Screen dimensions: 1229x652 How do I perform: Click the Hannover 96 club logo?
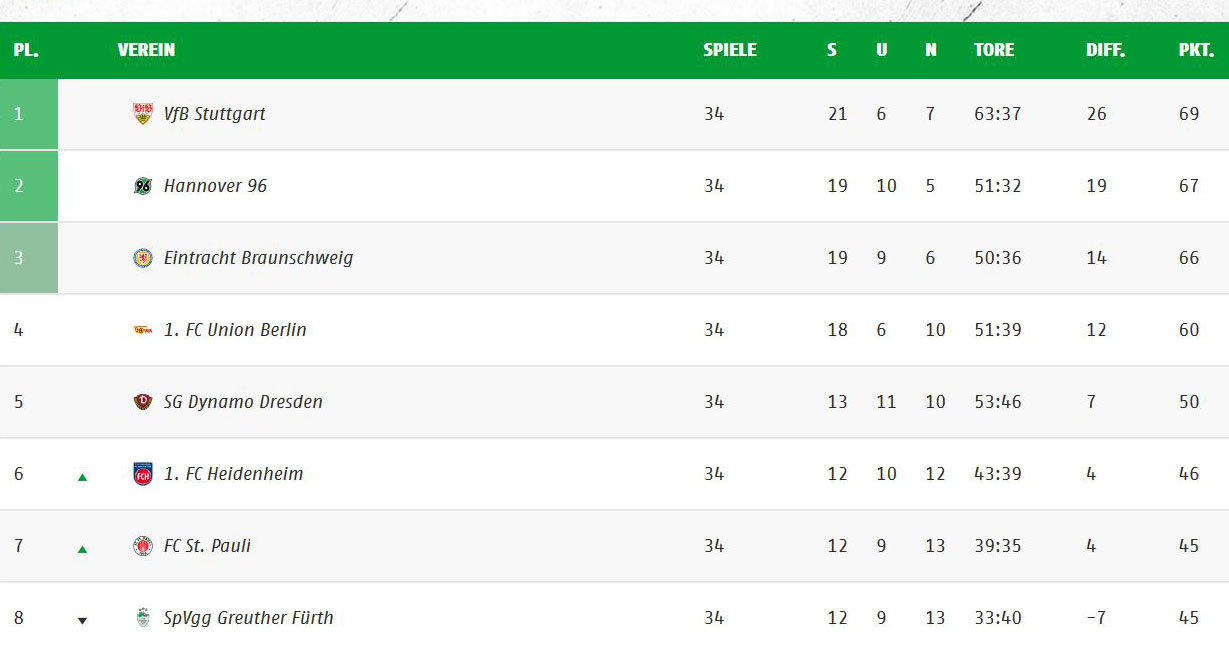143,186
